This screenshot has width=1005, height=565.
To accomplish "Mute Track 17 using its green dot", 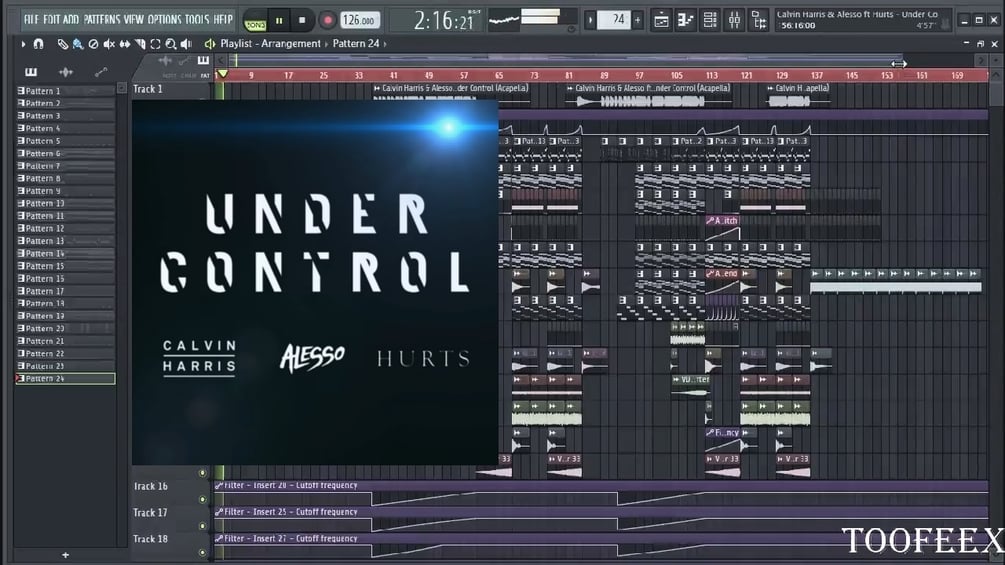I will coord(203,526).
